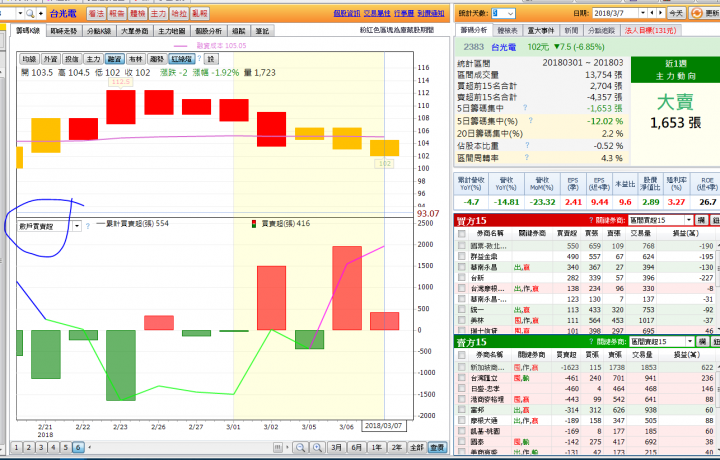Tick the 買方15 header select-all checkbox
The height and width of the screenshot is (460, 720).
pos(462,233)
